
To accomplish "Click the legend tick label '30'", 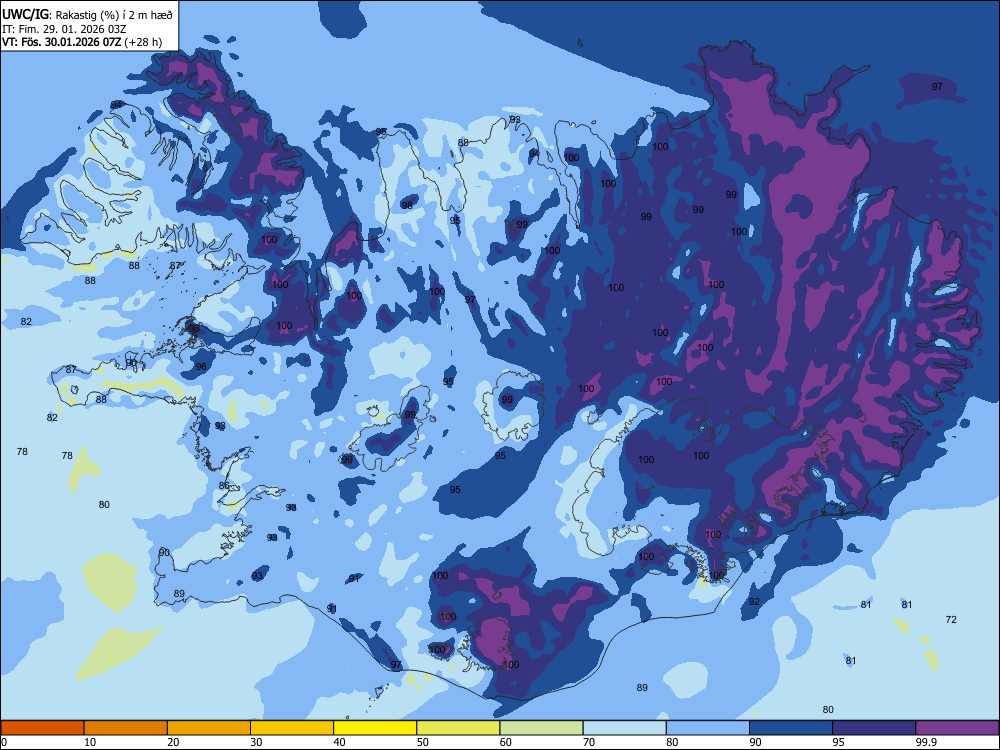I will [x=256, y=742].
